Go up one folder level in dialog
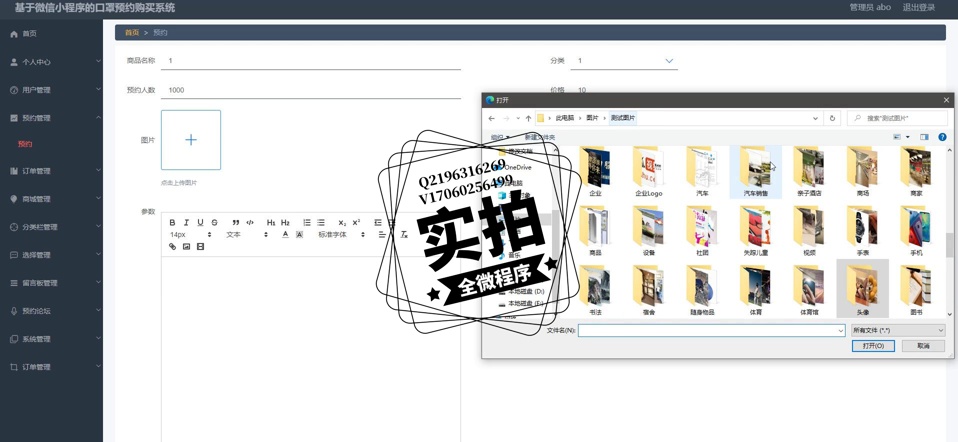Image resolution: width=958 pixels, height=442 pixels. (x=528, y=118)
